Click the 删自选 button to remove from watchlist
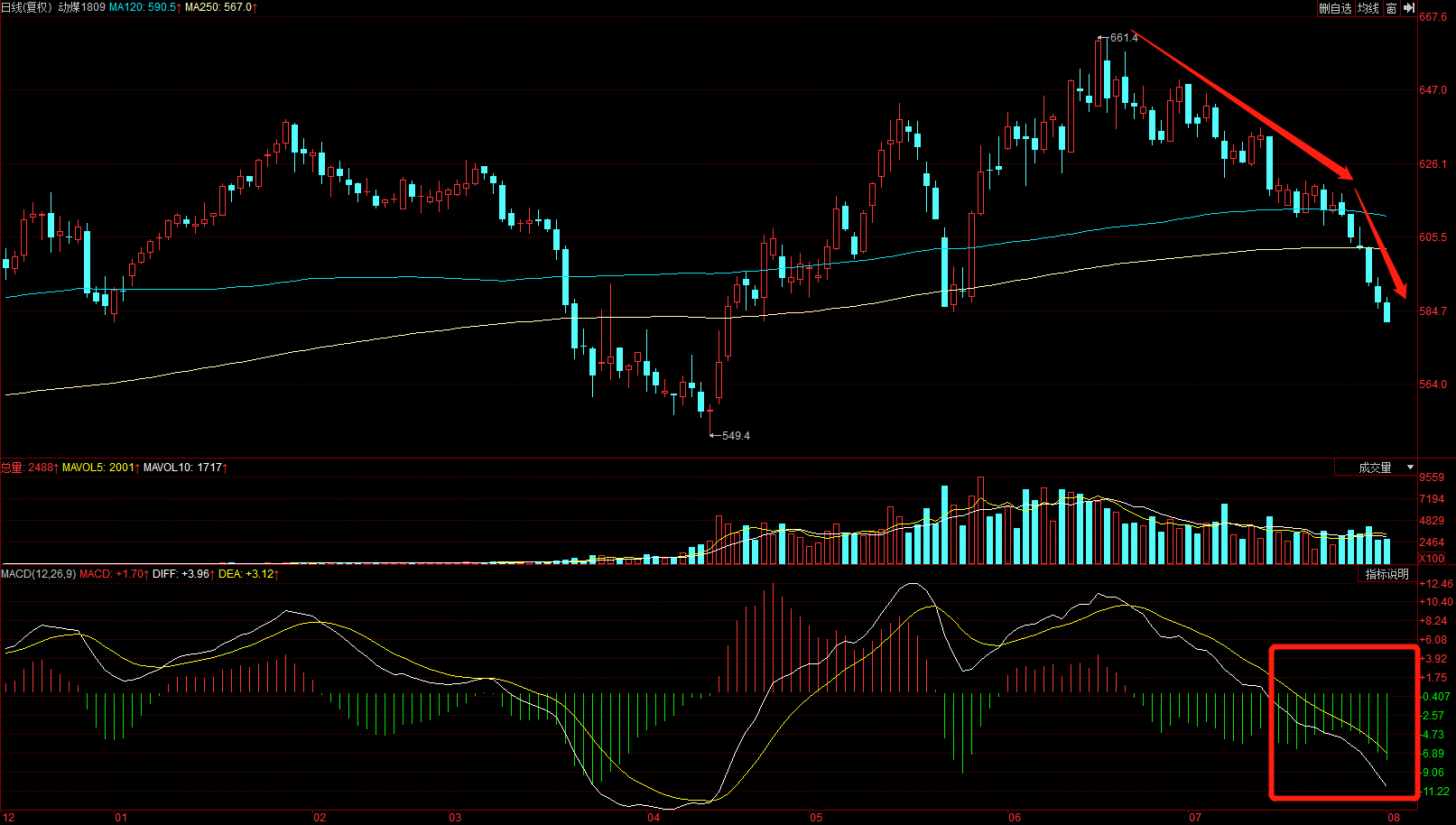This screenshot has height=825, width=1456. [1335, 8]
